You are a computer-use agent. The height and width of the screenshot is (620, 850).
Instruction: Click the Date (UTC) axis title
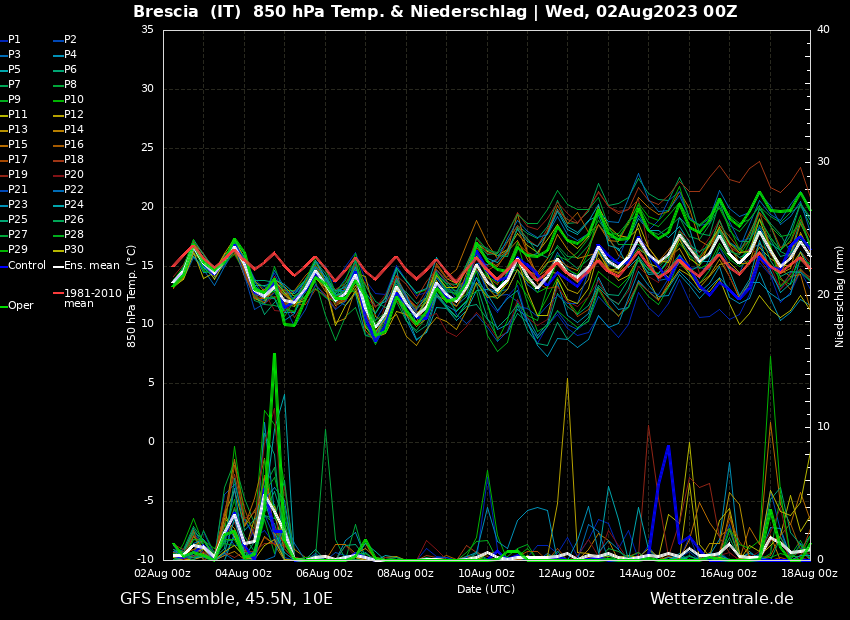[486, 589]
